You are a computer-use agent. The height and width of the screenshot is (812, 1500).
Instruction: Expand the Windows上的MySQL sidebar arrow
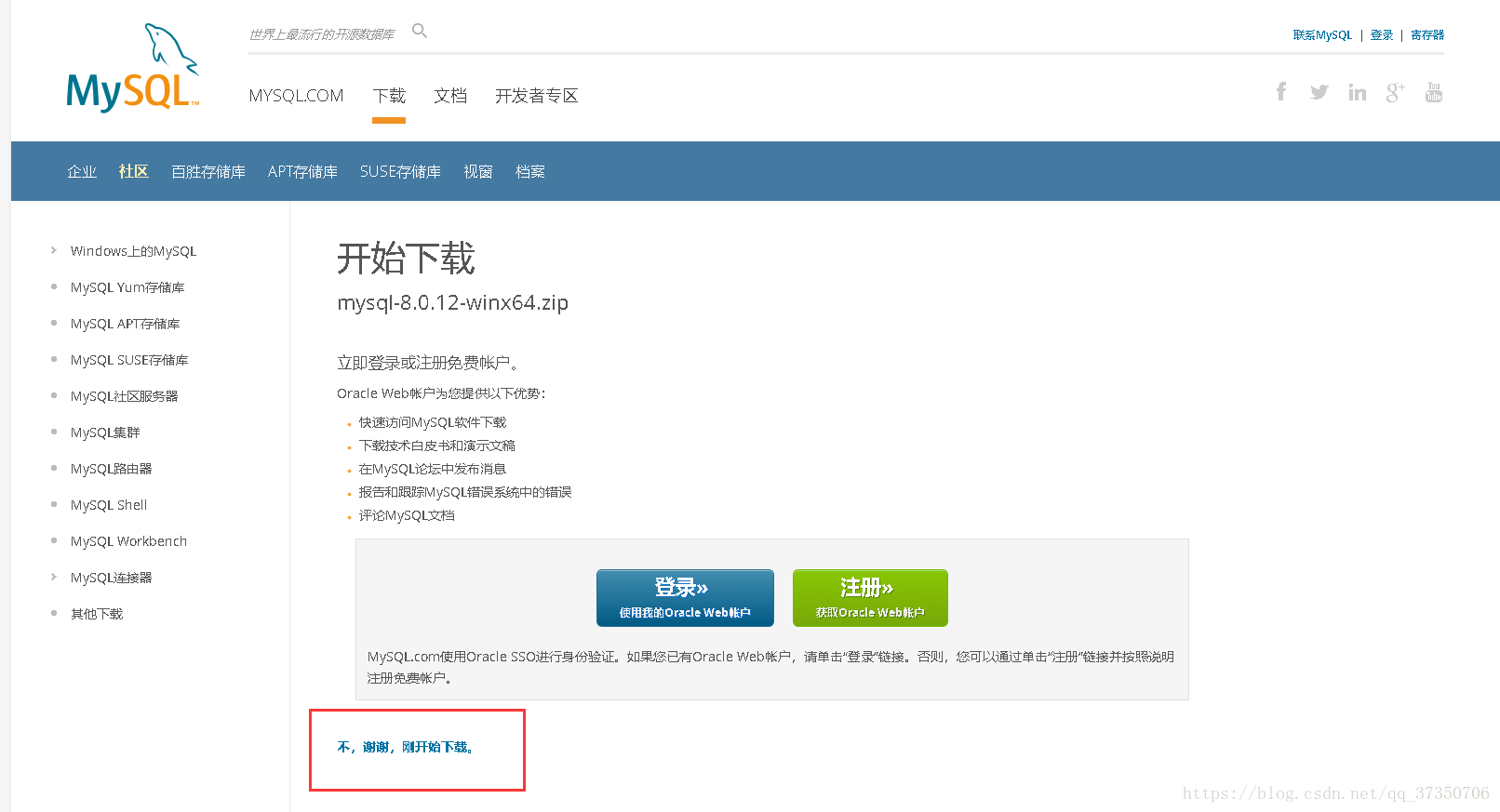(x=54, y=250)
